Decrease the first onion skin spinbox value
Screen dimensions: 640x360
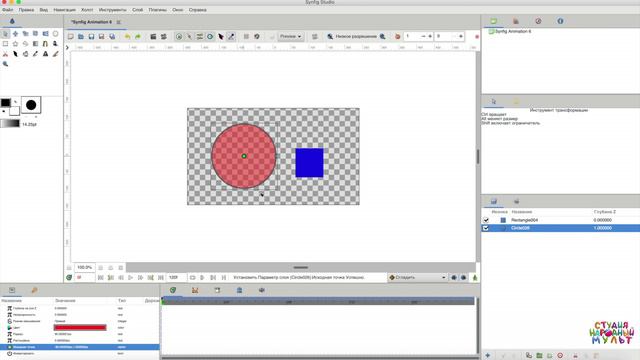click(423, 36)
